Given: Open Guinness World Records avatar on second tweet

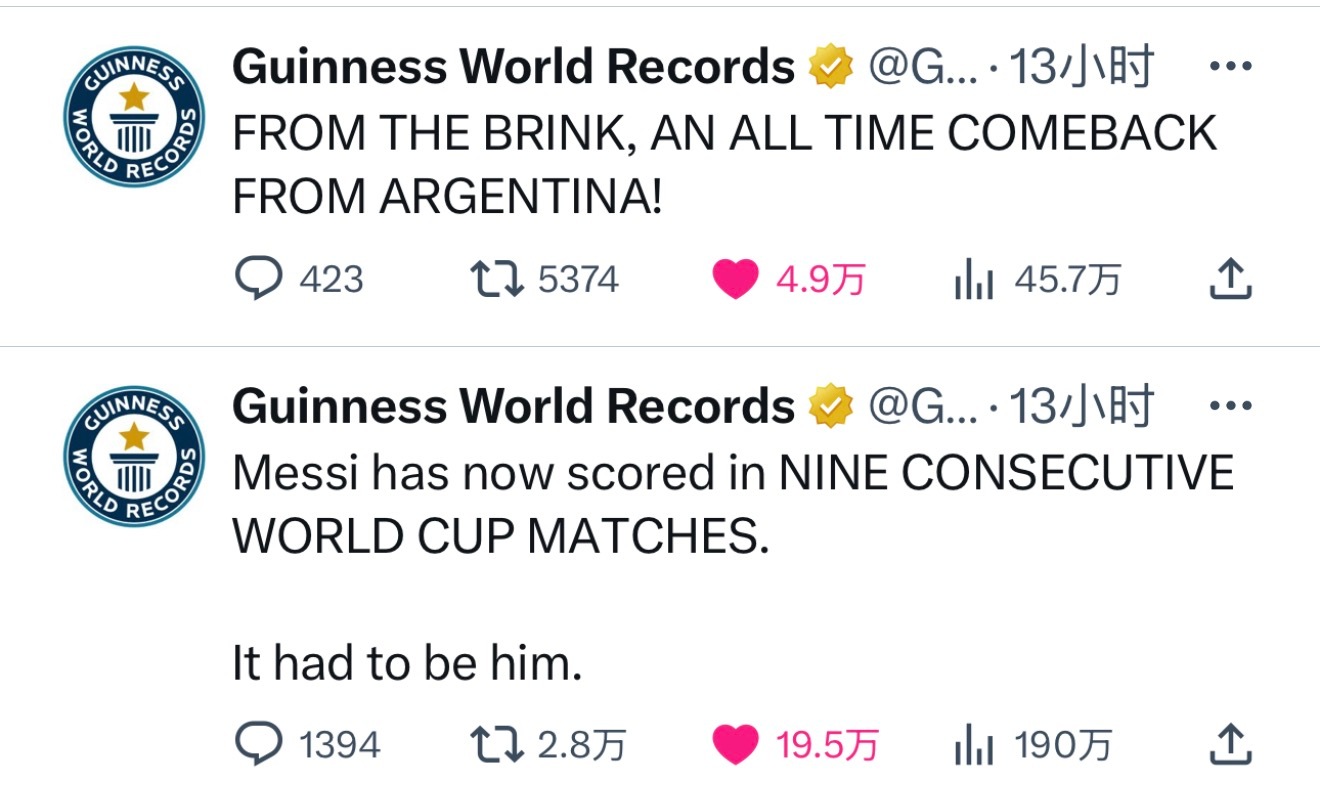Looking at the screenshot, I should (134, 455).
